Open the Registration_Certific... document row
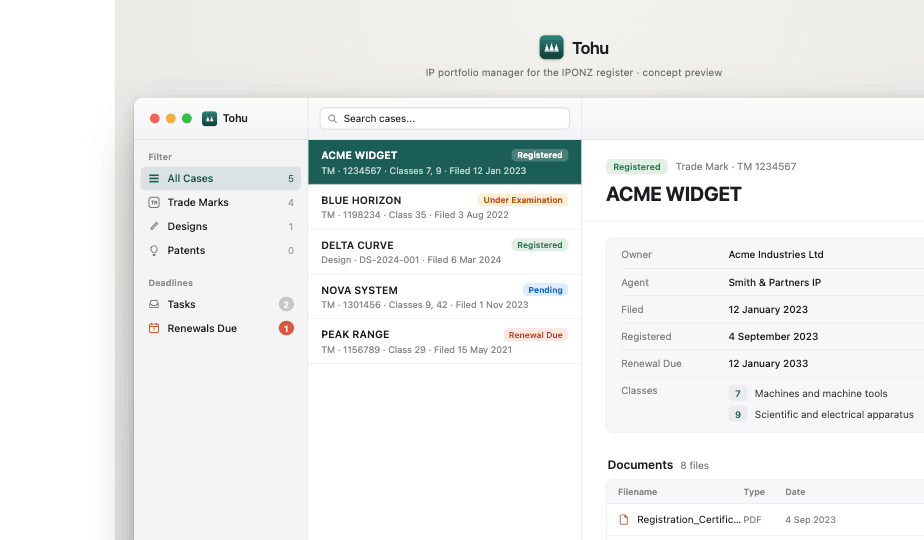Viewport: 924px width, 540px height. point(765,519)
